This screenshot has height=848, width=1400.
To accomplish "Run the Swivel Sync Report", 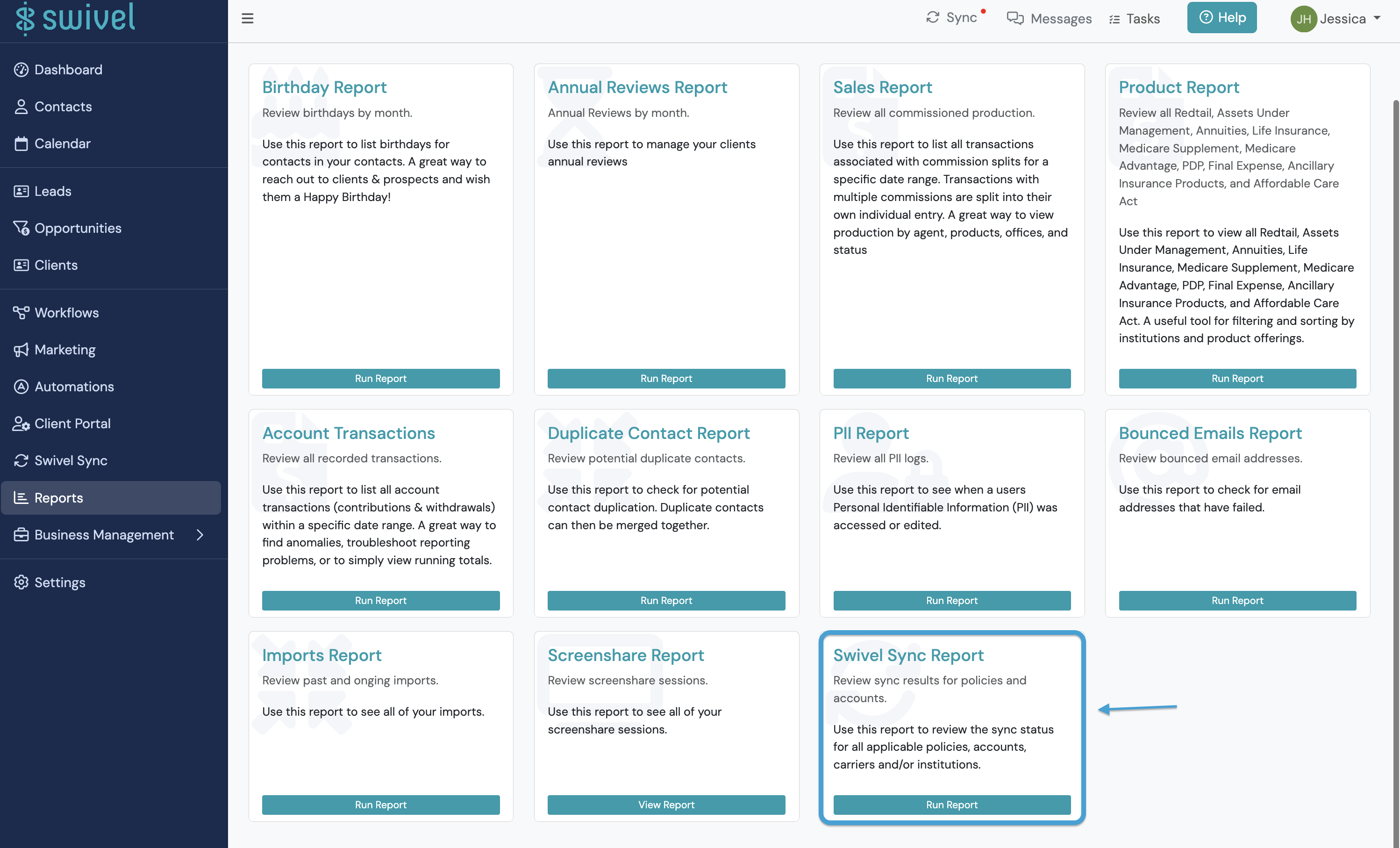I will click(952, 805).
